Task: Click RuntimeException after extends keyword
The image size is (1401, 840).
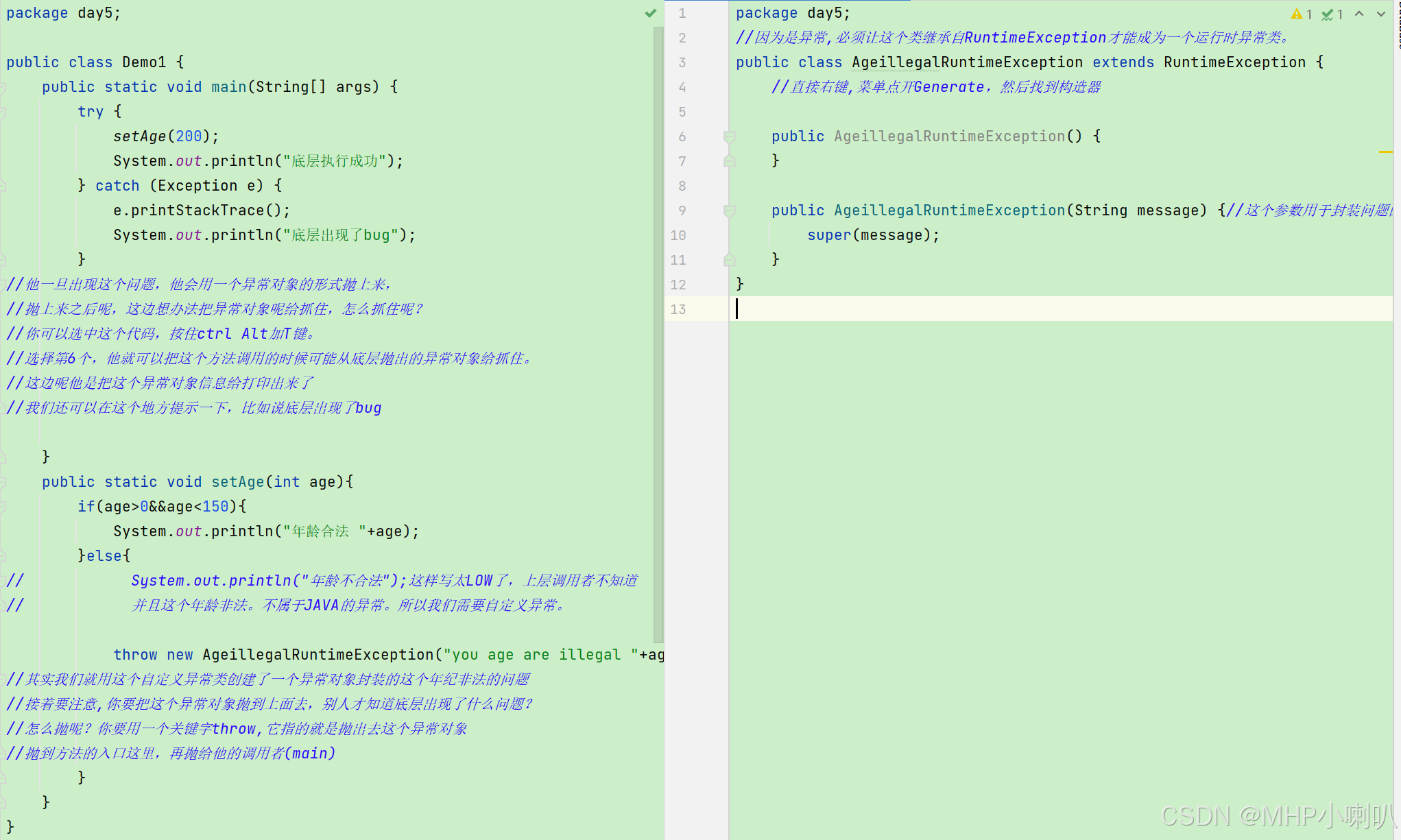Action: coord(1234,62)
